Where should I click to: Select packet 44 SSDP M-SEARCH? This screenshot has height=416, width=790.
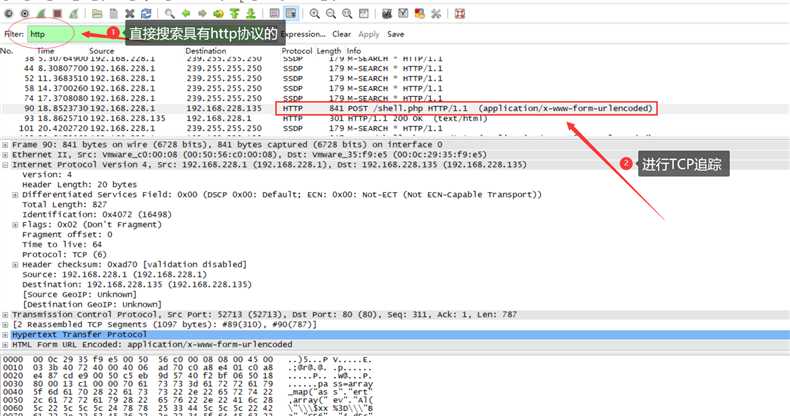pos(395,68)
